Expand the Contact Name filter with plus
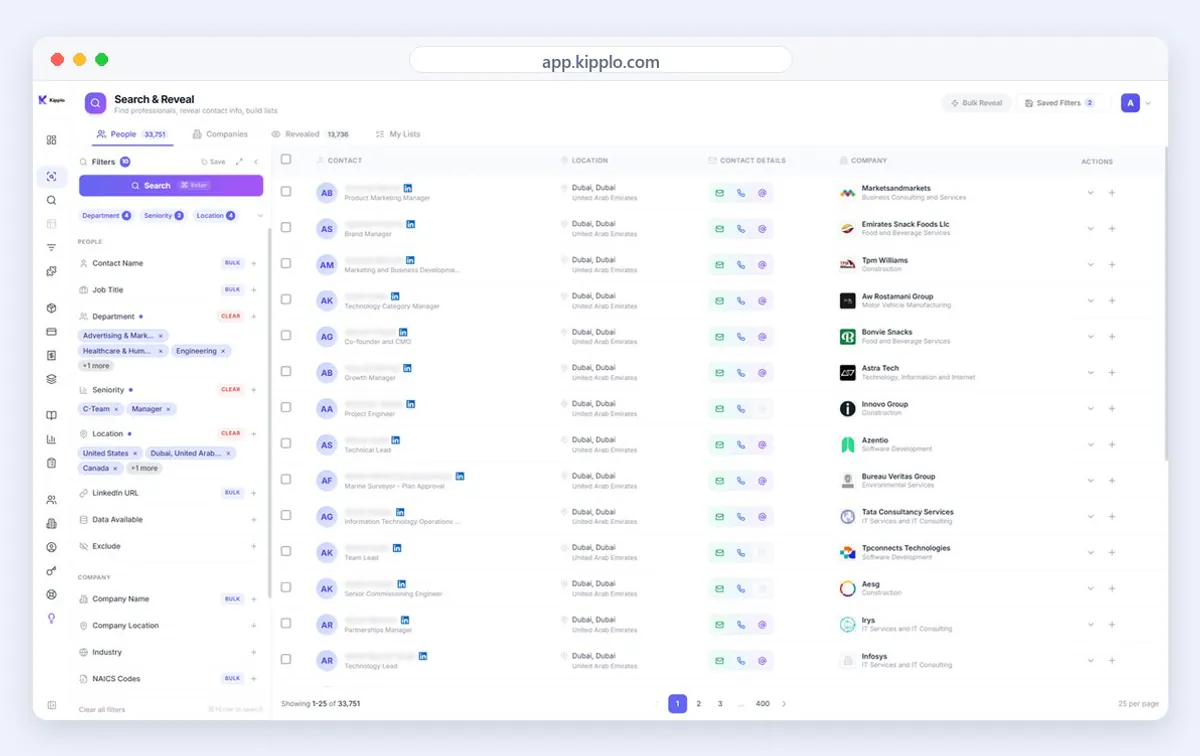Screen dimensions: 1200x756 [254, 263]
